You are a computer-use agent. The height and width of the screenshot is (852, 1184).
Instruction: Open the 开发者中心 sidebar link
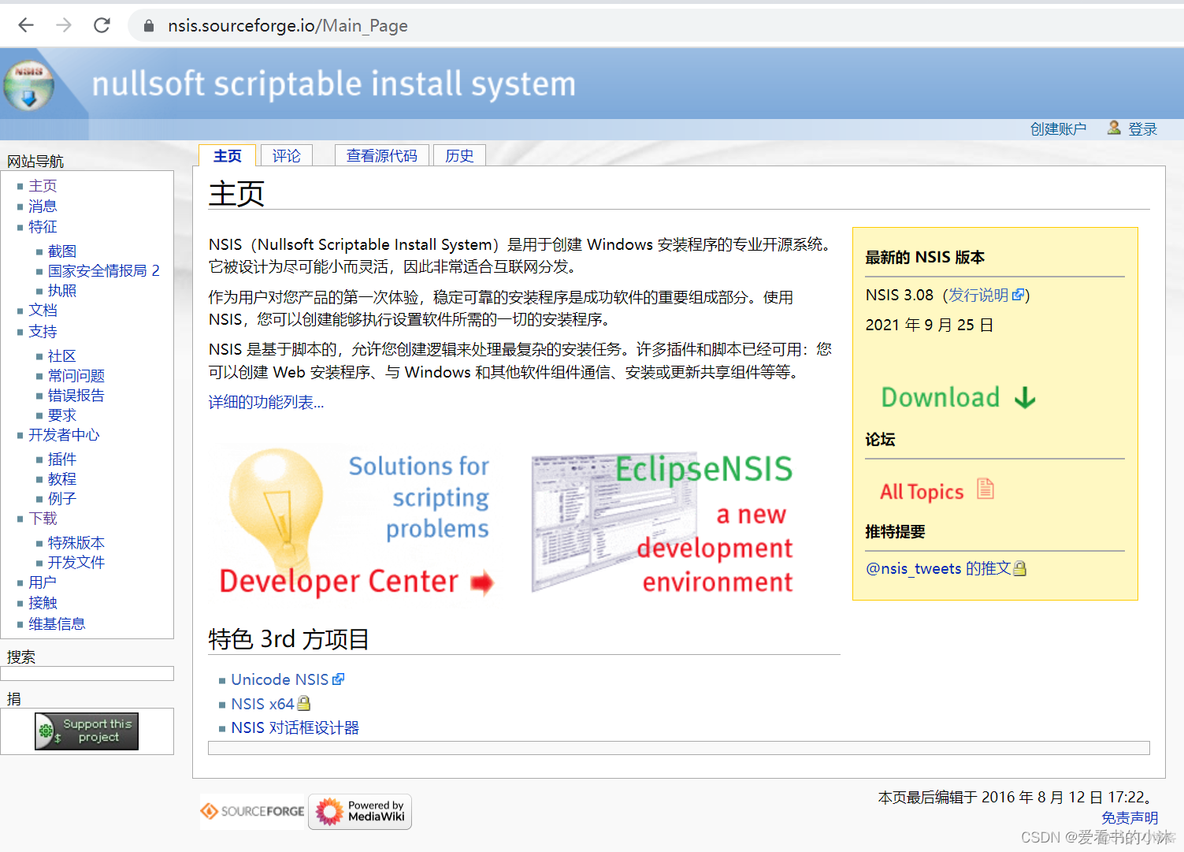pyautogui.click(x=63, y=435)
